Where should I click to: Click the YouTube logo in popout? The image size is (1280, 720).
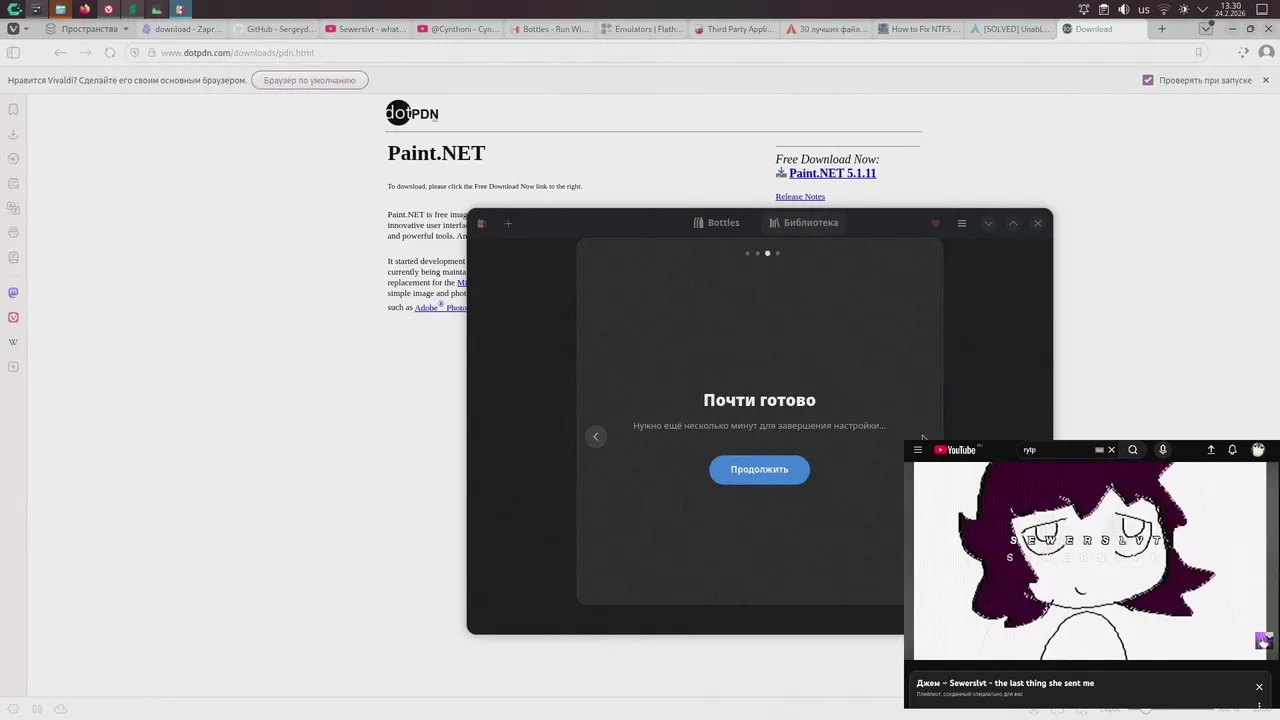coord(955,450)
